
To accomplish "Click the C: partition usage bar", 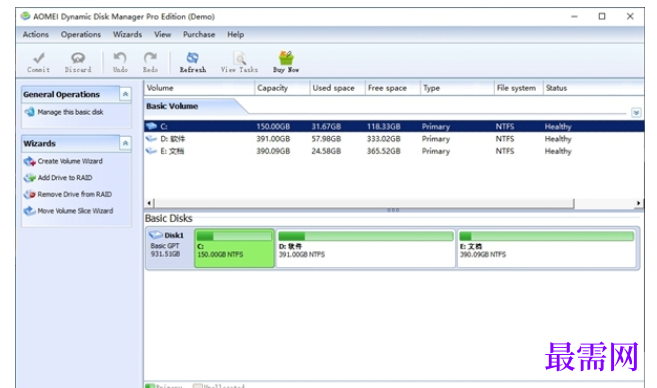I will [x=234, y=236].
